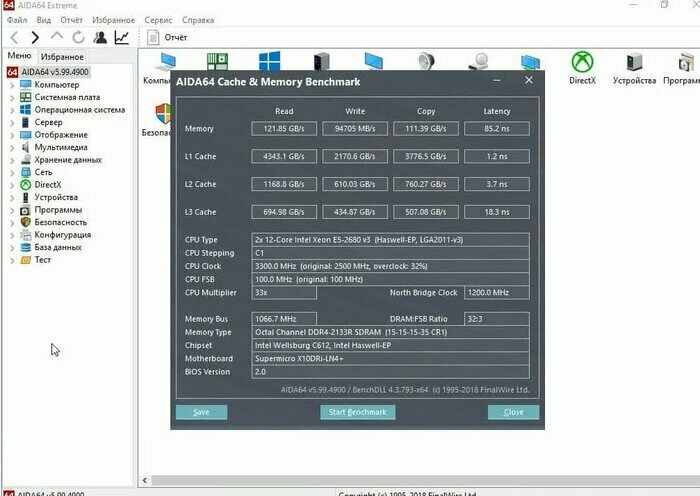
Task: Select Системная плата in the sidebar tree
Action: coord(67,97)
